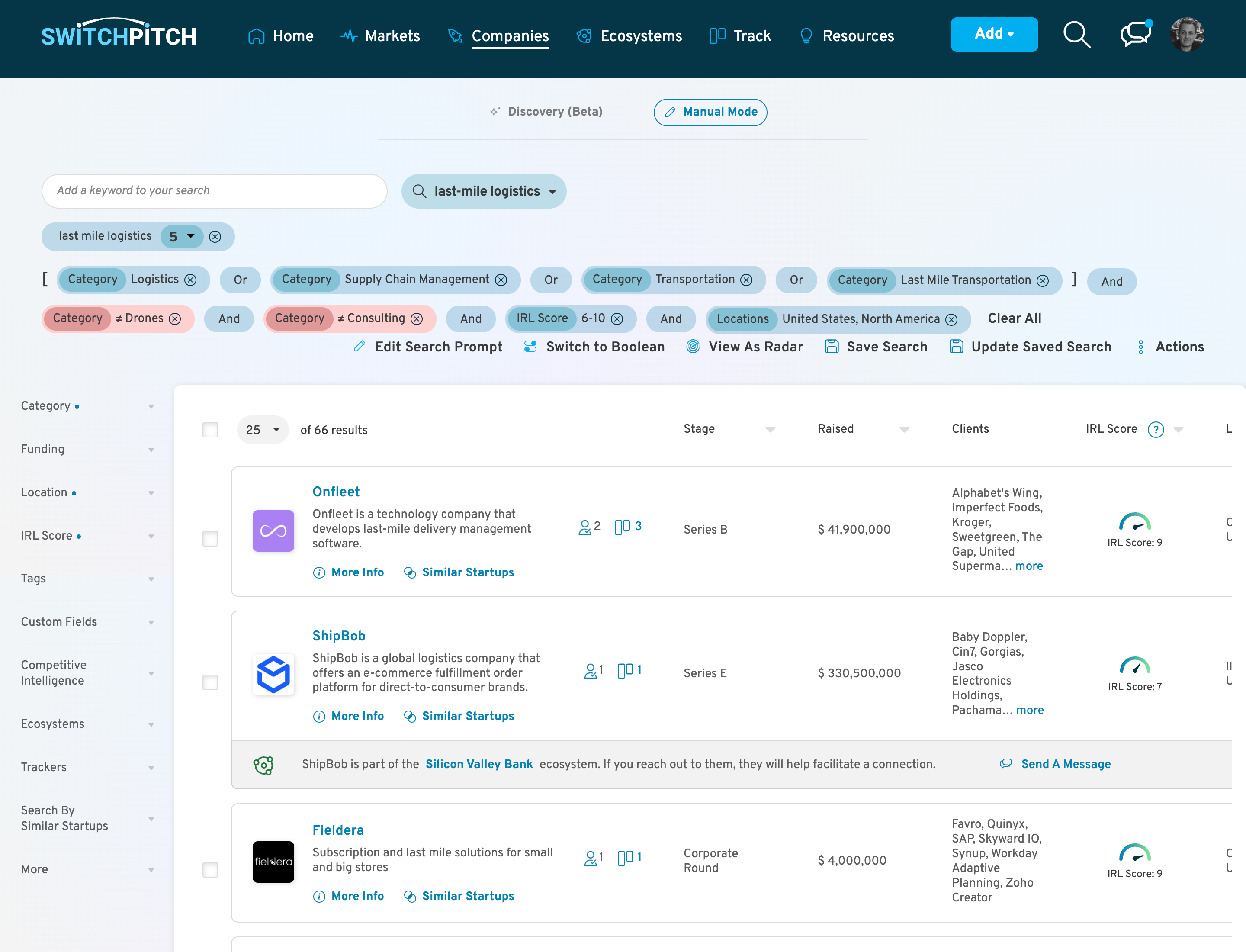
Task: Open the Add dropdown button
Action: tap(994, 35)
